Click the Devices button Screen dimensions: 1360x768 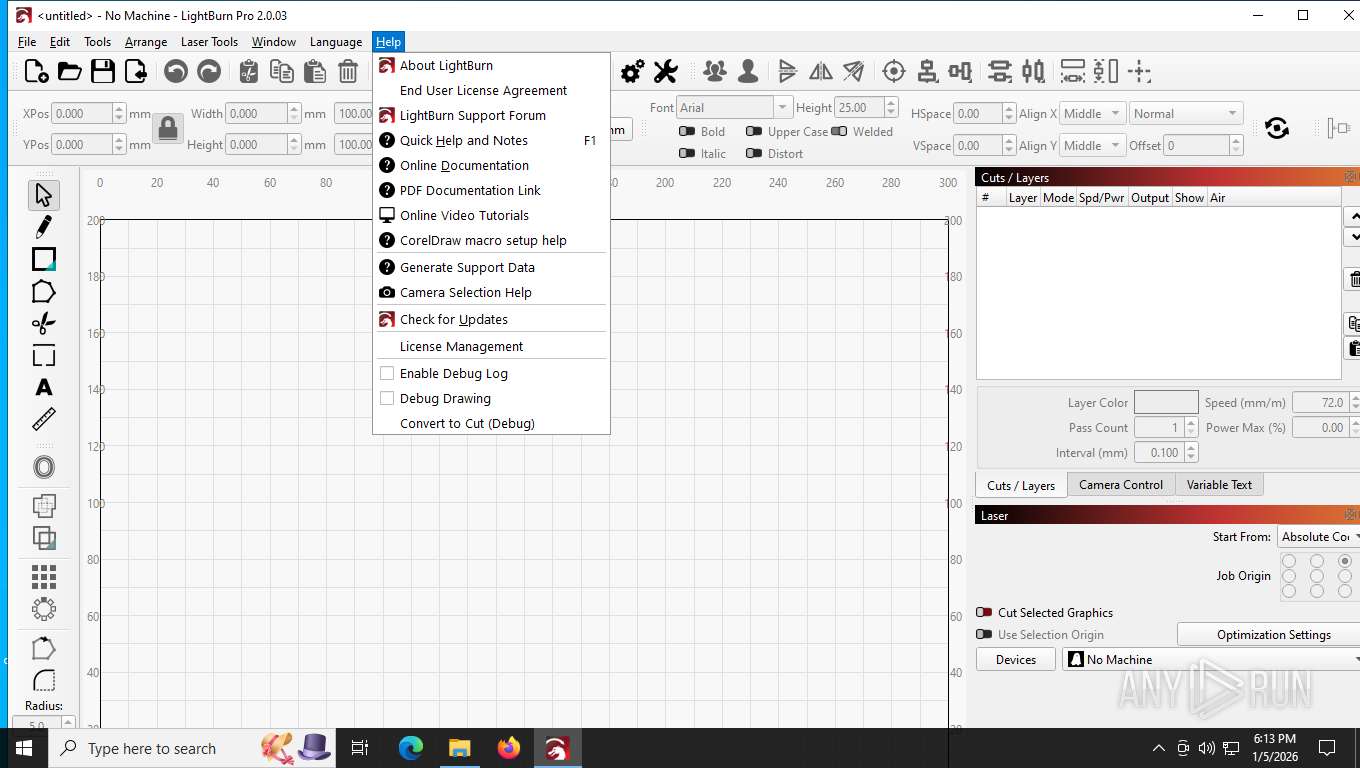click(1016, 660)
